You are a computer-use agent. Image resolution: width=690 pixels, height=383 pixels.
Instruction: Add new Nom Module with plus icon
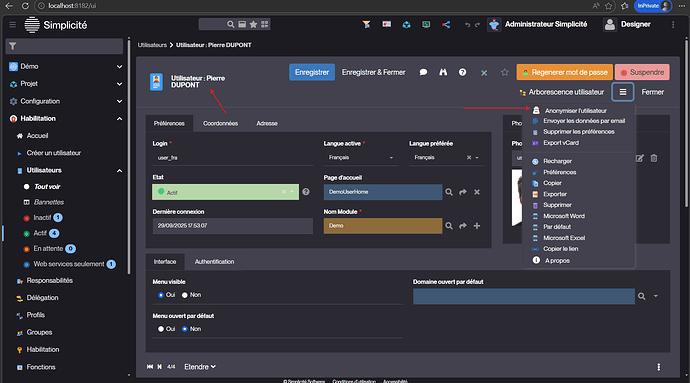point(477,226)
